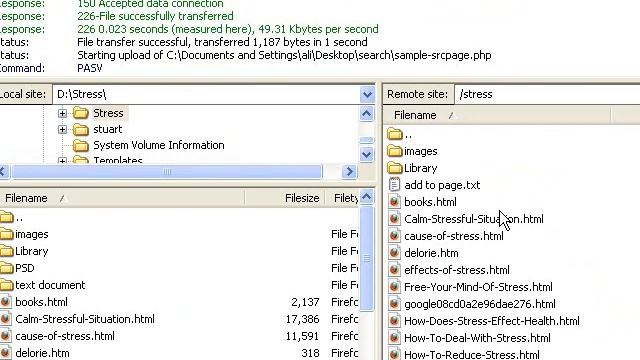Select the local Library folder icon
Image resolution: width=640 pixels, height=360 pixels.
pos(7,251)
